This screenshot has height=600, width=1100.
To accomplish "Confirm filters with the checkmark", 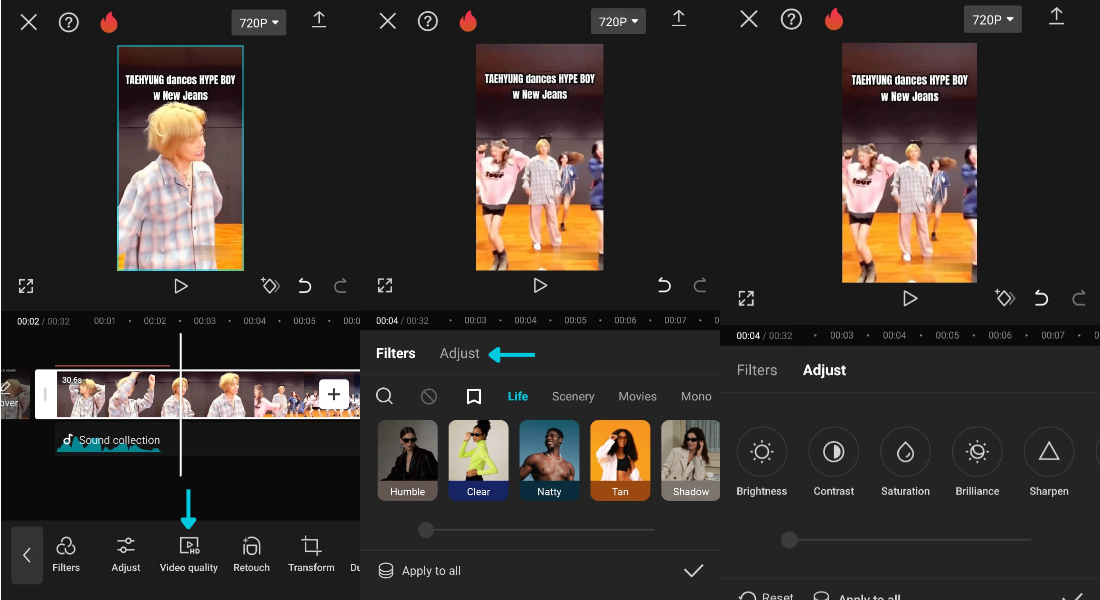I will coord(693,571).
